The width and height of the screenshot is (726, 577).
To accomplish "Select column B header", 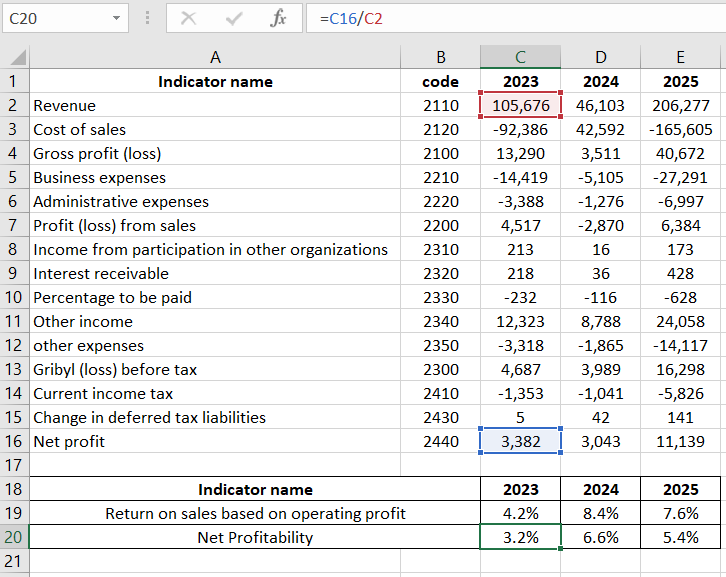I will coord(440,57).
